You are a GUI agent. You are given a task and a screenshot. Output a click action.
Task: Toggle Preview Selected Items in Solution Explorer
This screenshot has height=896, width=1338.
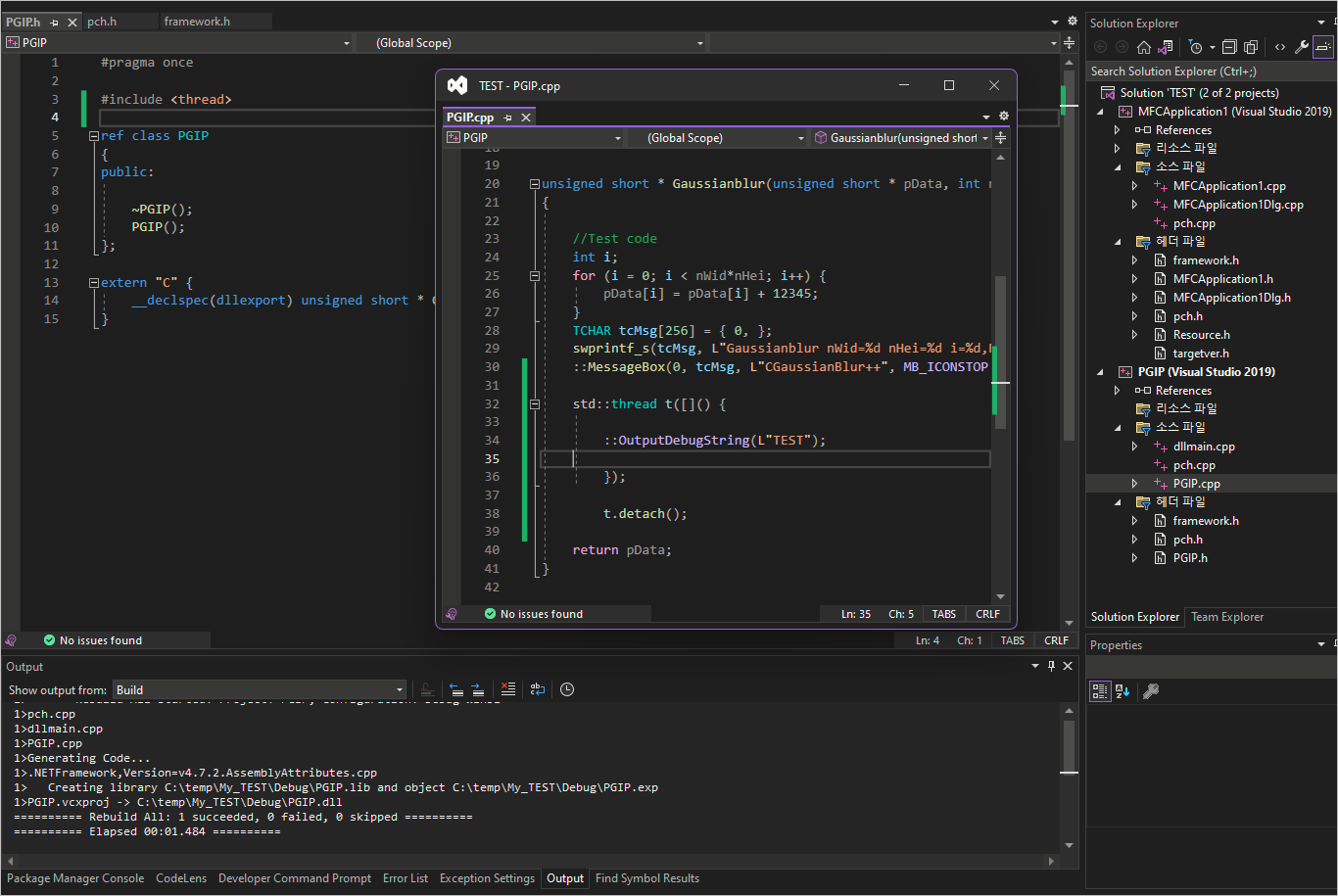point(1322,47)
